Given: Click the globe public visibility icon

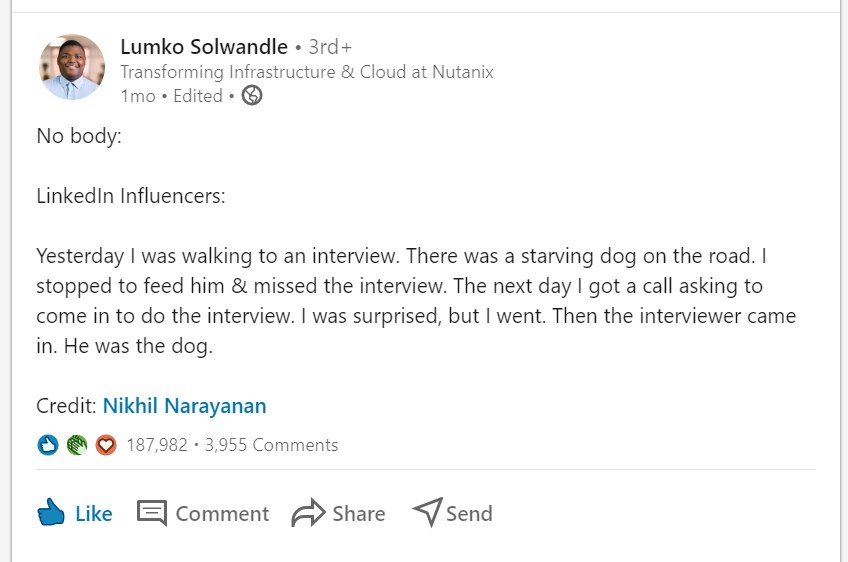Looking at the screenshot, I should 252,96.
